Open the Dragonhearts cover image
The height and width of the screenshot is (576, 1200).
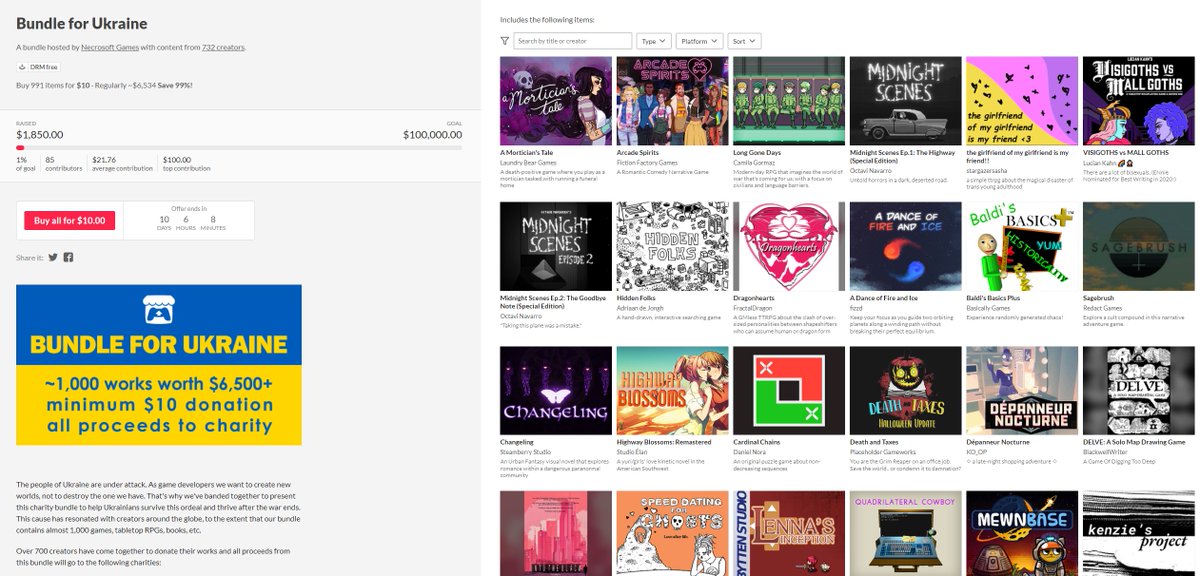789,246
